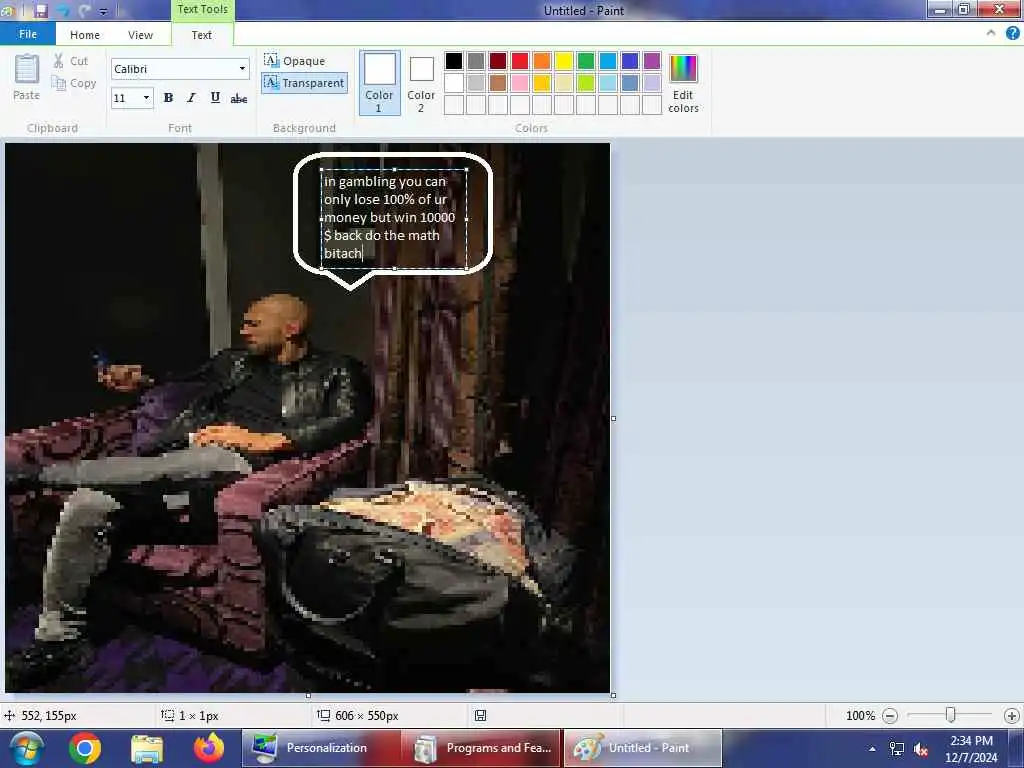
Task: Pick the black color swatch
Action: click(x=454, y=61)
